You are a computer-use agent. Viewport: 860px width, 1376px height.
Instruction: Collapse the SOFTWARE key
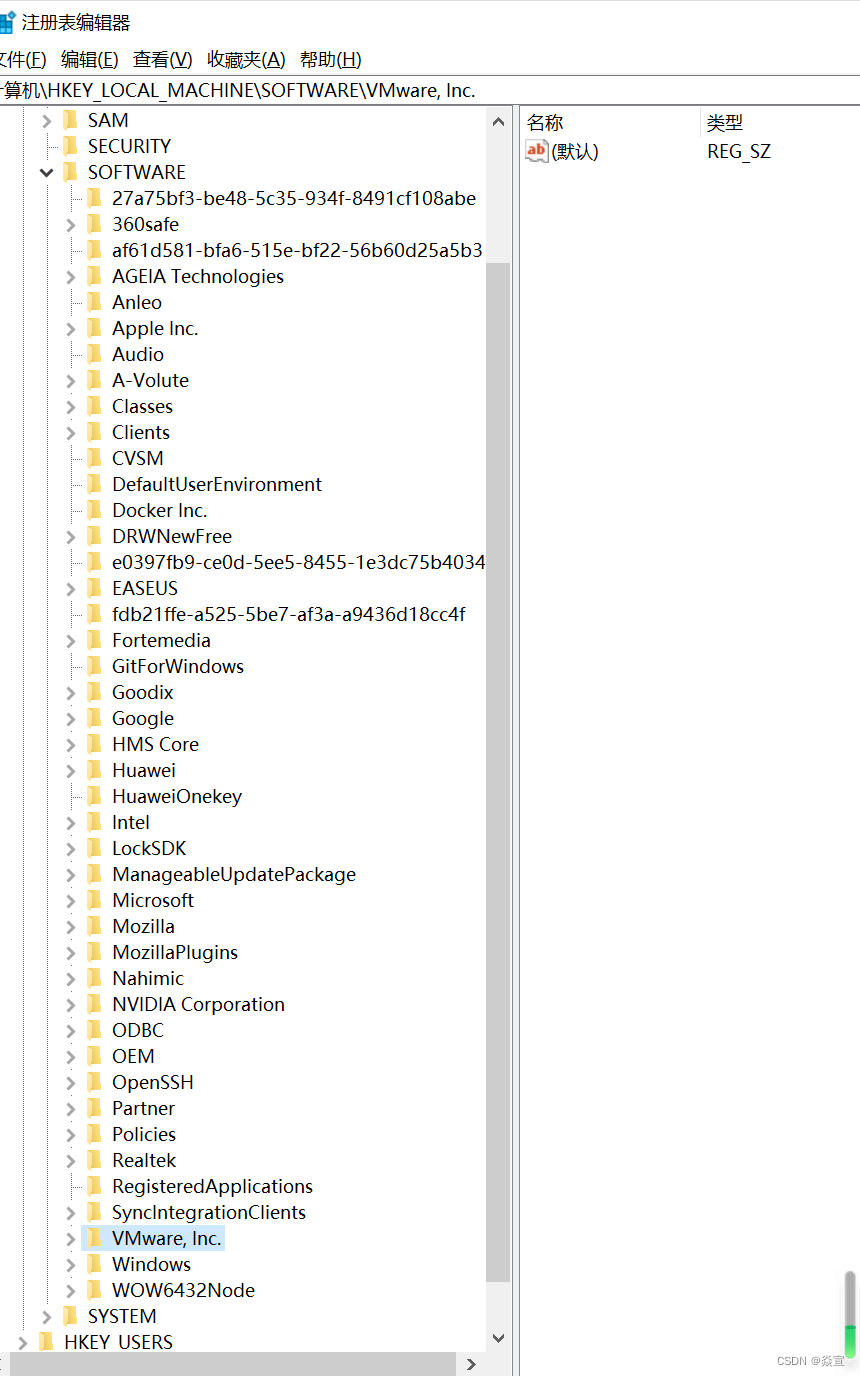coord(46,172)
